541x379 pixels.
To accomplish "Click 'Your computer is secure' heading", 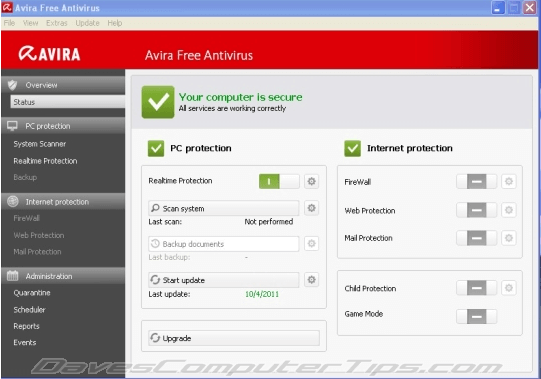I will click(x=240, y=97).
